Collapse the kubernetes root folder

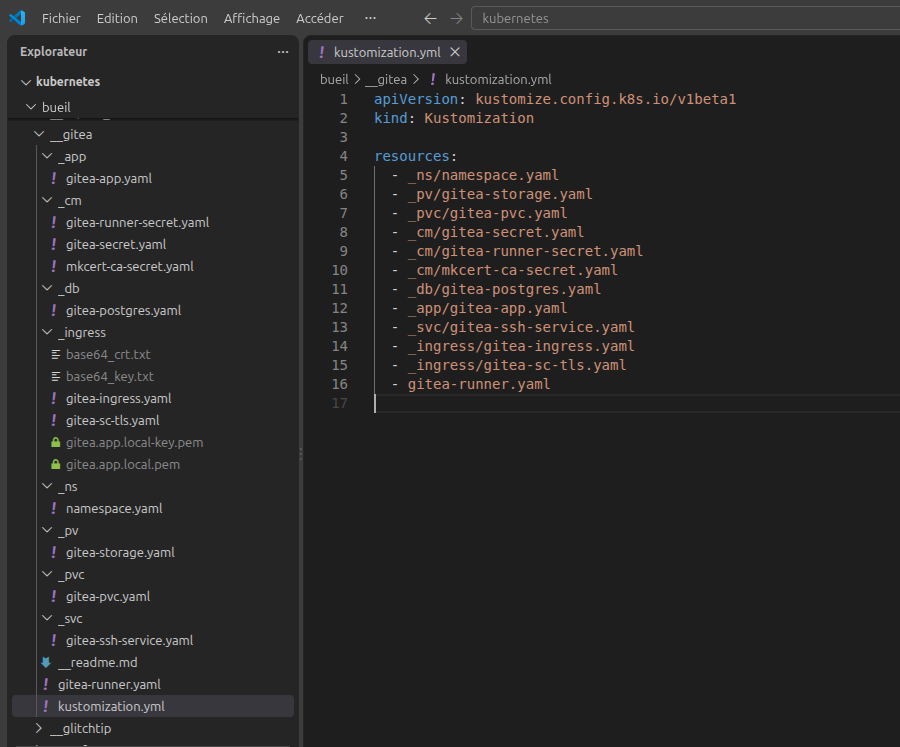[26, 82]
